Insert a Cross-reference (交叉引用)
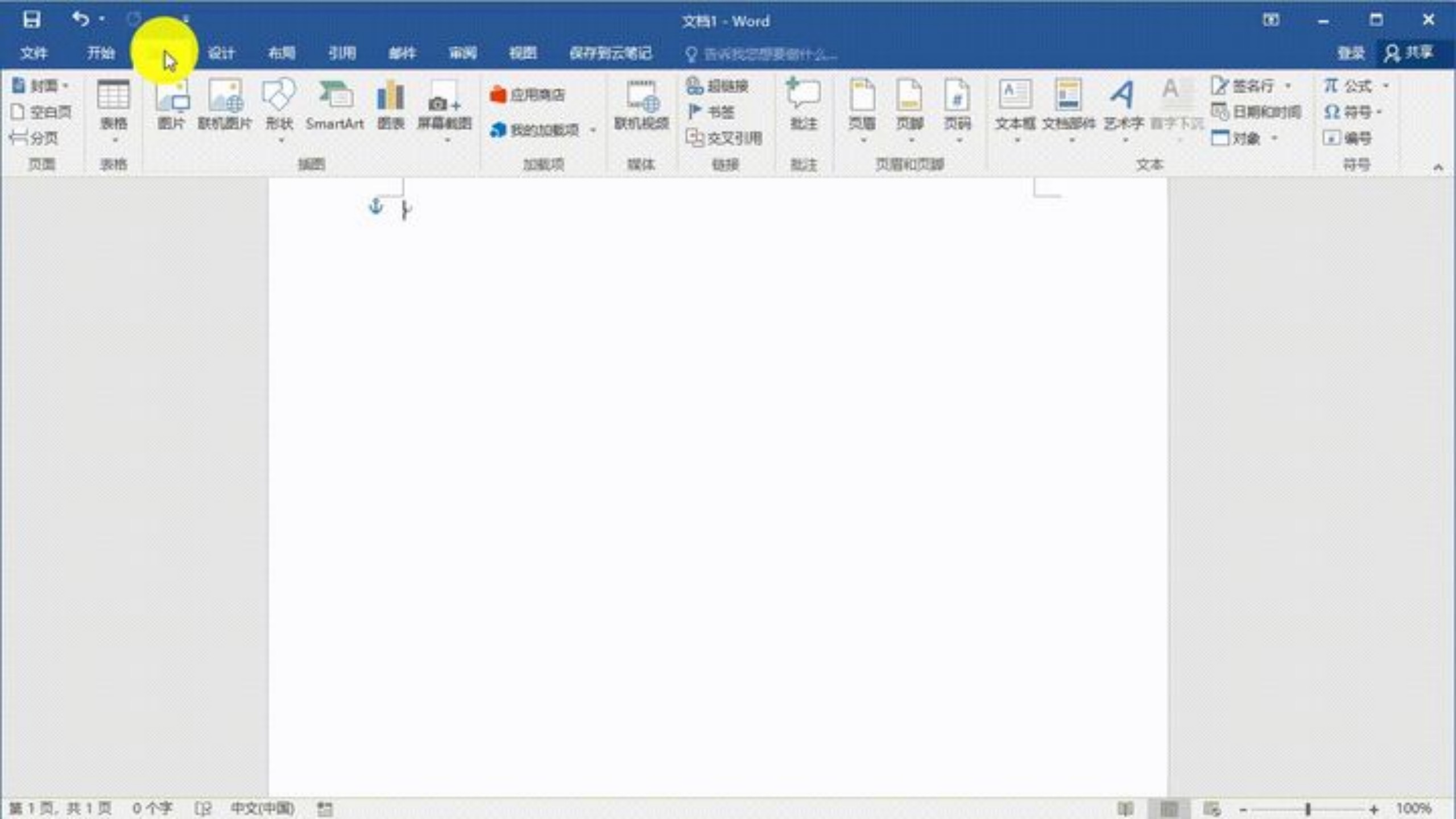 [723, 138]
